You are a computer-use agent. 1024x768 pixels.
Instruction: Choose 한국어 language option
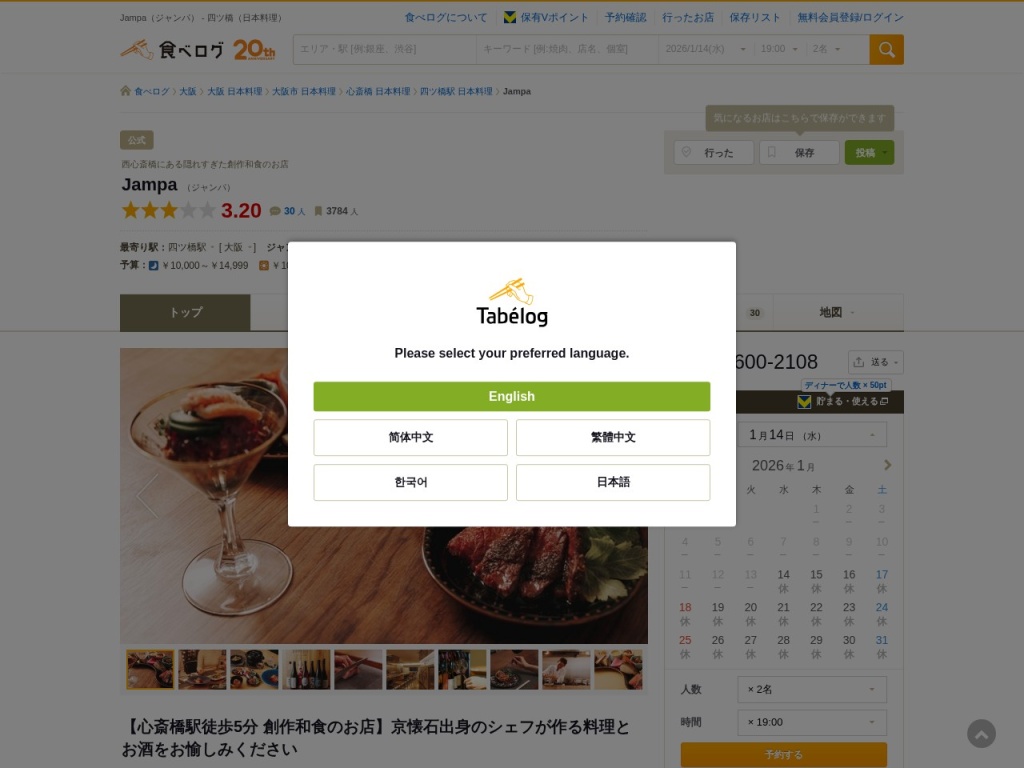(x=410, y=482)
